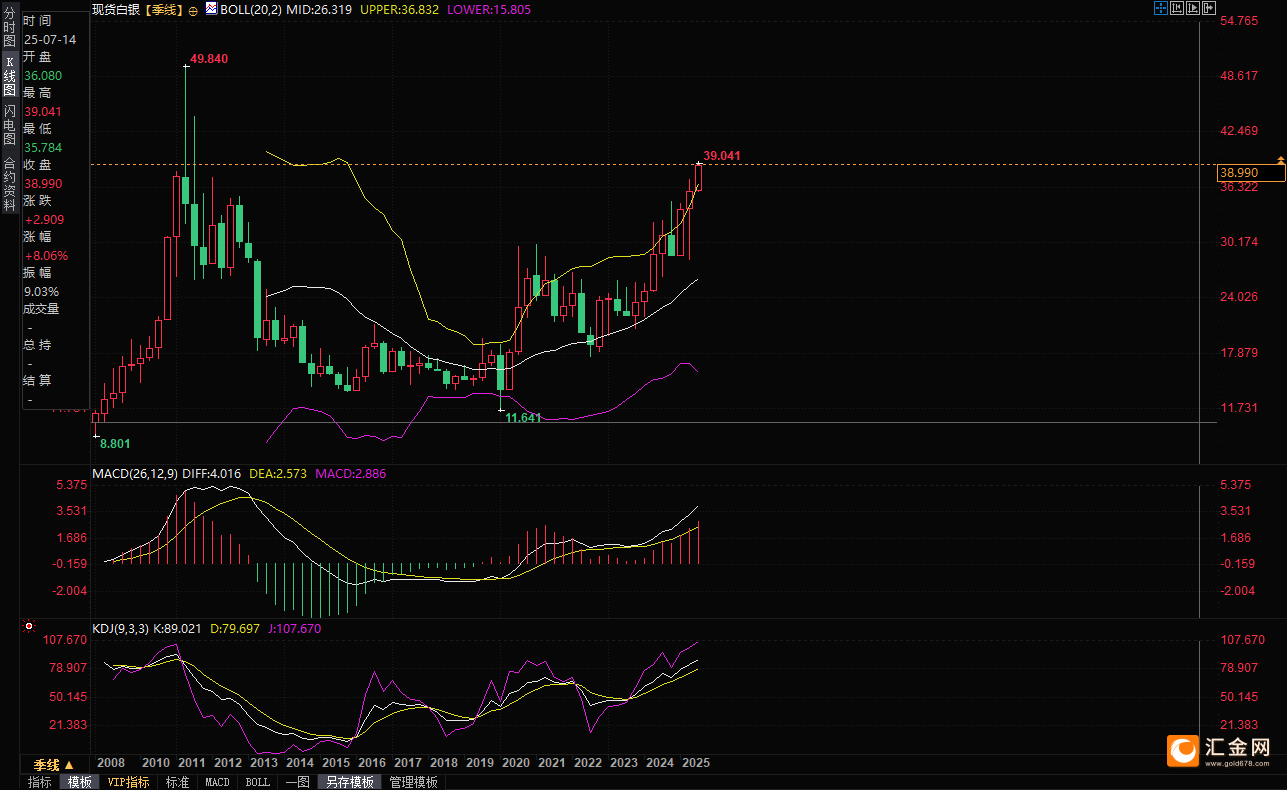
Task: Open 管理模板 template manager
Action: (x=414, y=782)
